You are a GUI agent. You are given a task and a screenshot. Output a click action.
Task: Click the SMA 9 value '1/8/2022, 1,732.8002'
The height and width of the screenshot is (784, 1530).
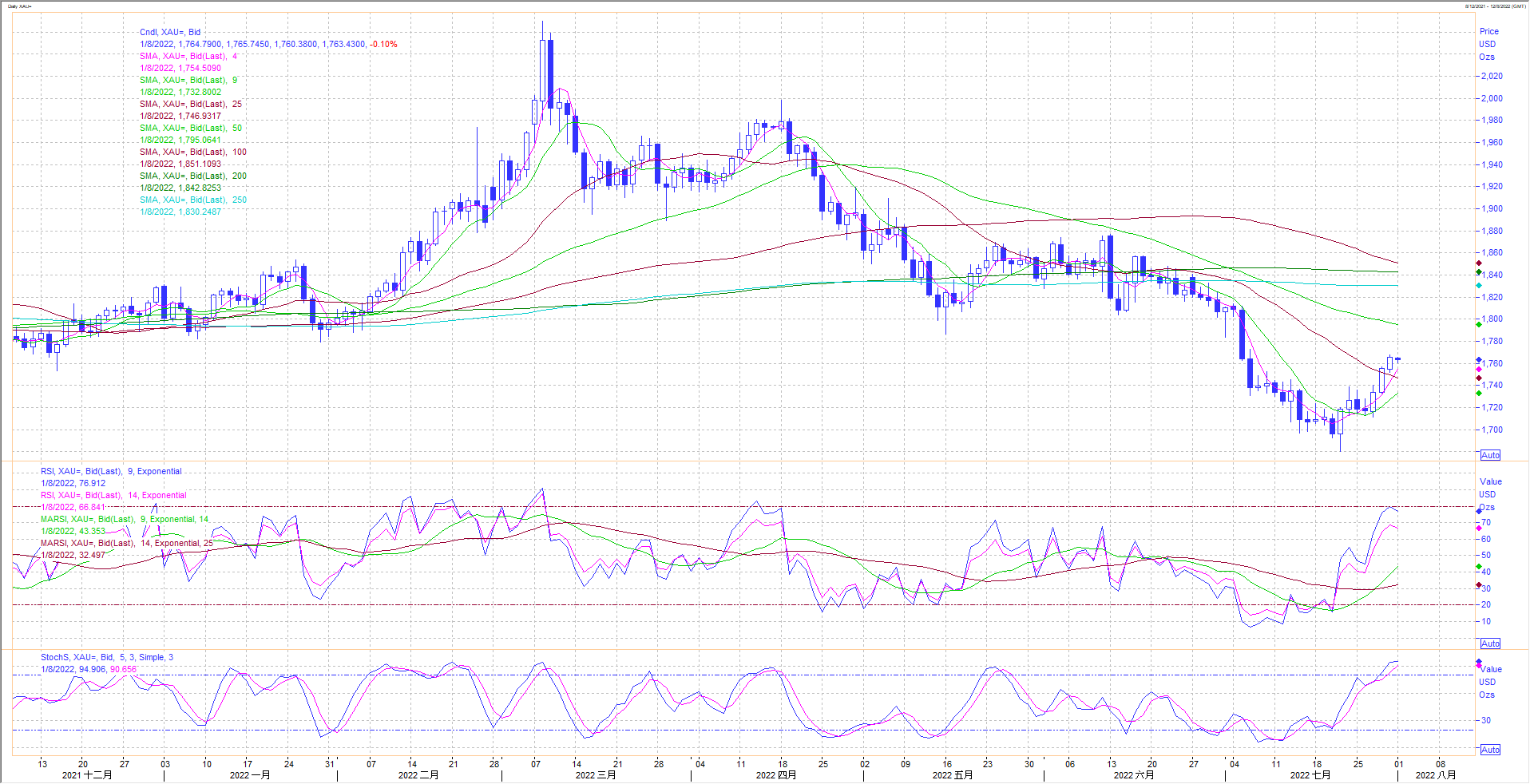[180, 93]
